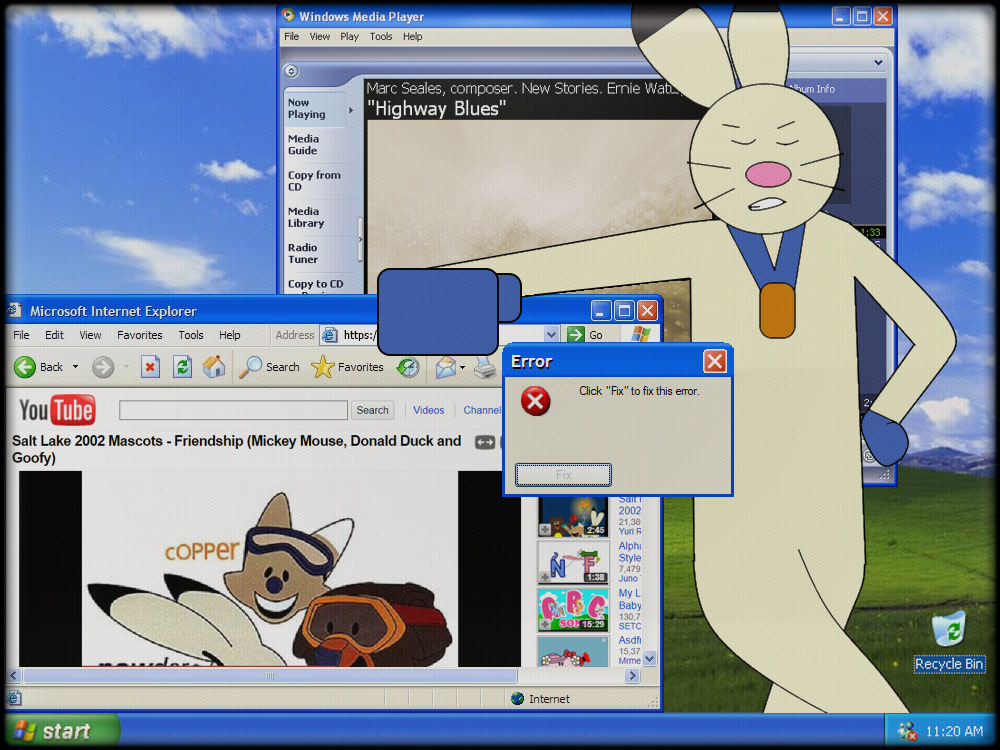Click the History globe icon
This screenshot has width=1000, height=750.
point(407,367)
